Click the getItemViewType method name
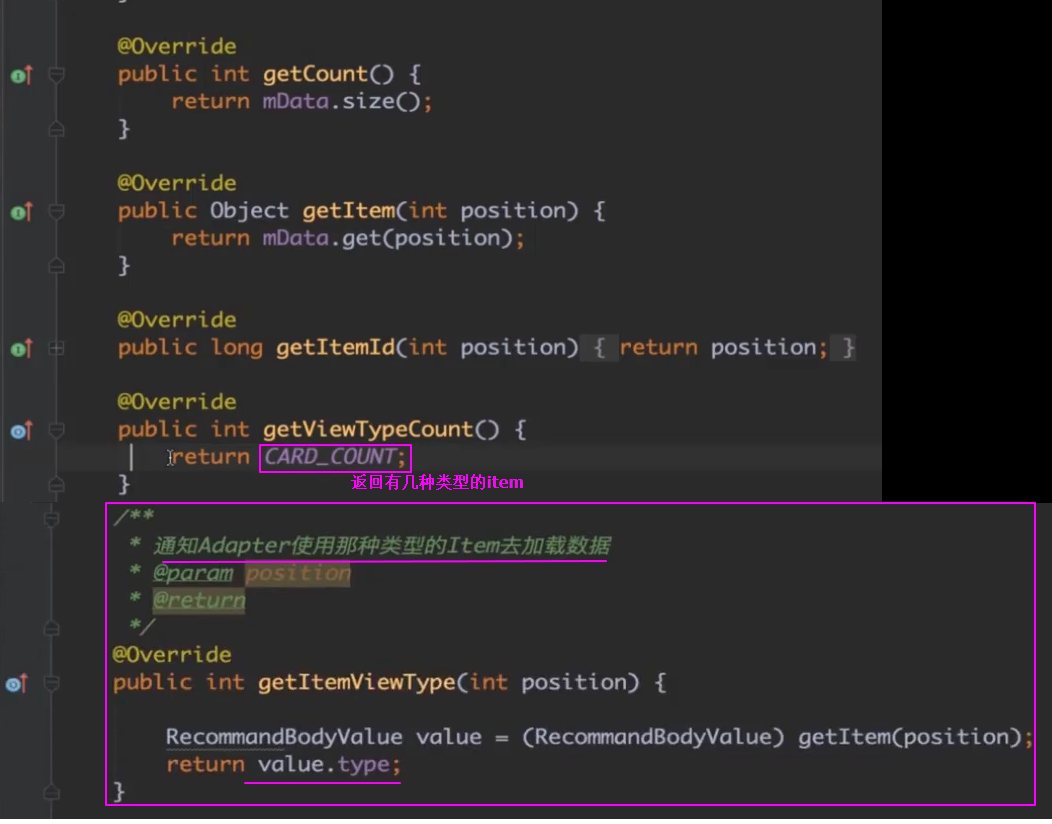Viewport: 1052px width, 824px height. coord(356,682)
